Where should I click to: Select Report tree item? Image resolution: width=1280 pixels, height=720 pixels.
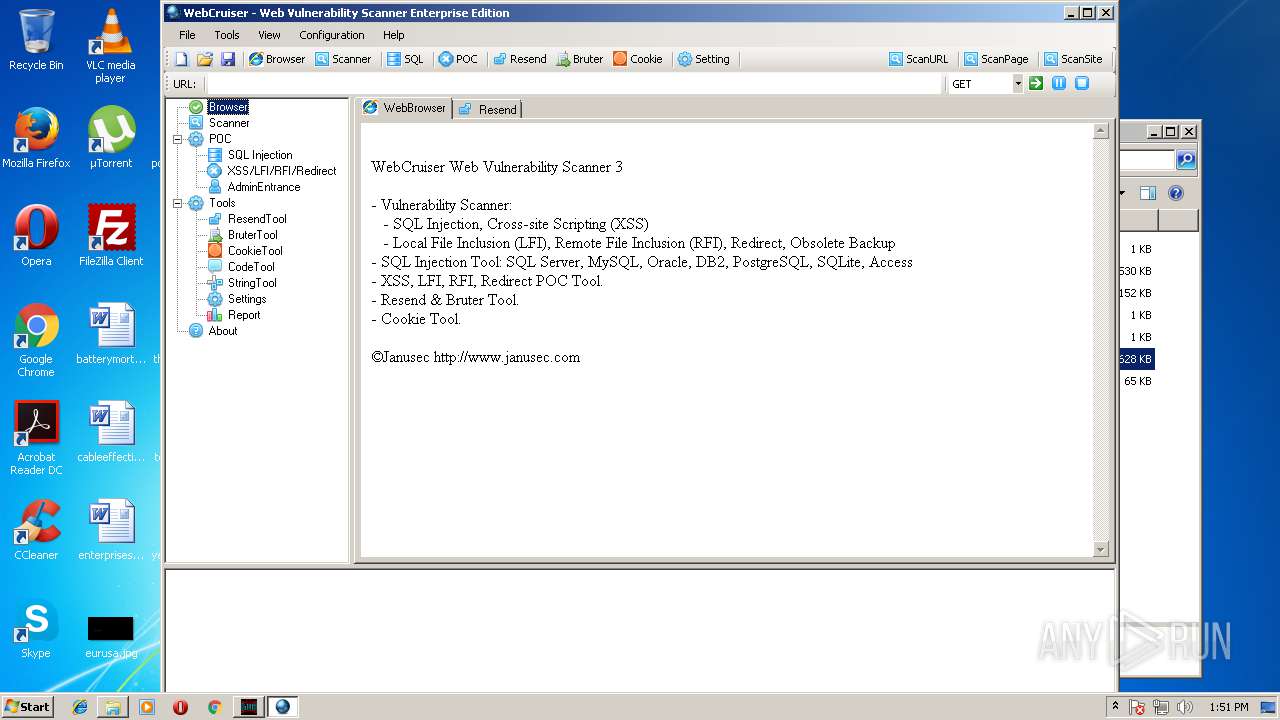tap(244, 315)
